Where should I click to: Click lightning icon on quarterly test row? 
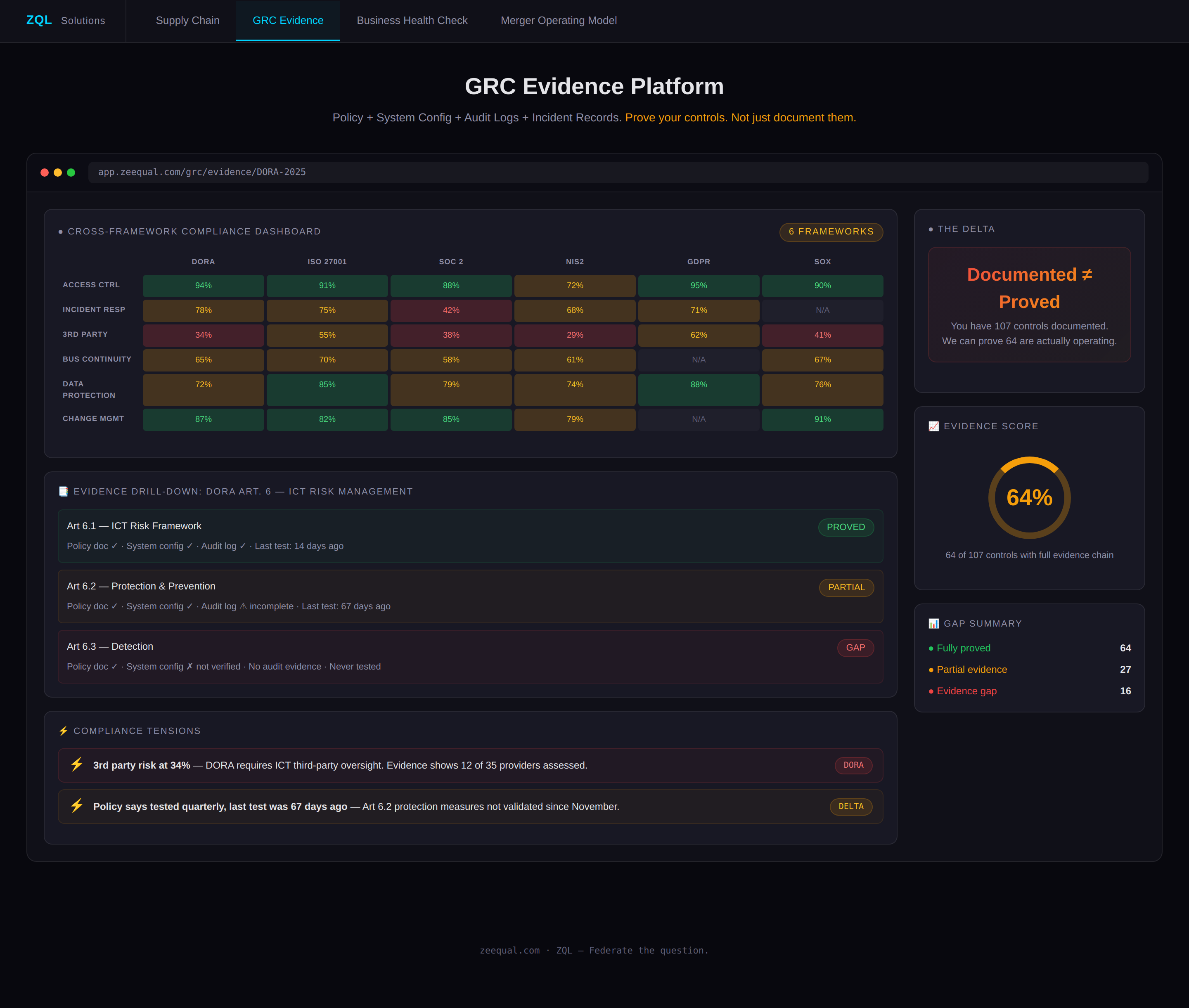pyautogui.click(x=77, y=806)
